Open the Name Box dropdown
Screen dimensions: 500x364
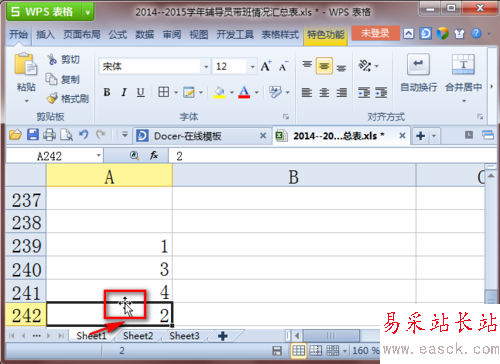[x=99, y=155]
